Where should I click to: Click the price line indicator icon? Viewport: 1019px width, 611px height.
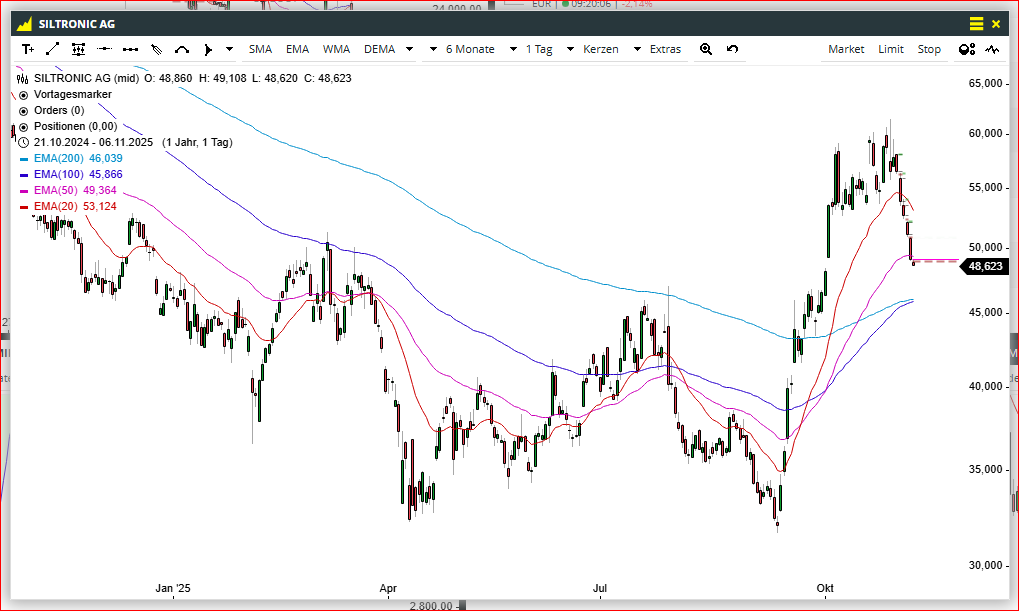[x=992, y=49]
